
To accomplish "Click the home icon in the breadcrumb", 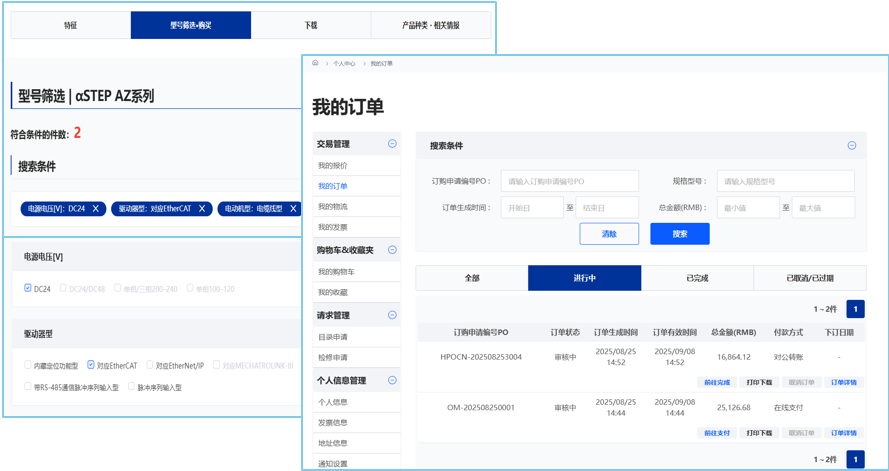I will [315, 63].
